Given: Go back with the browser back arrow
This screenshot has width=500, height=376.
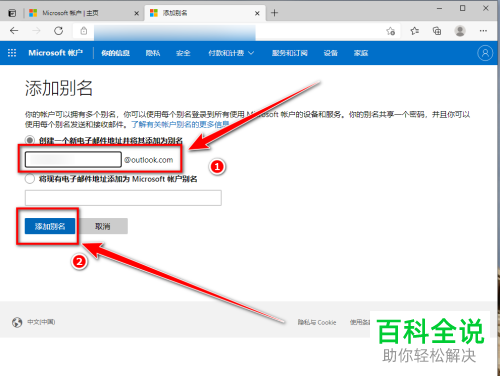Looking at the screenshot, I should point(14,31).
